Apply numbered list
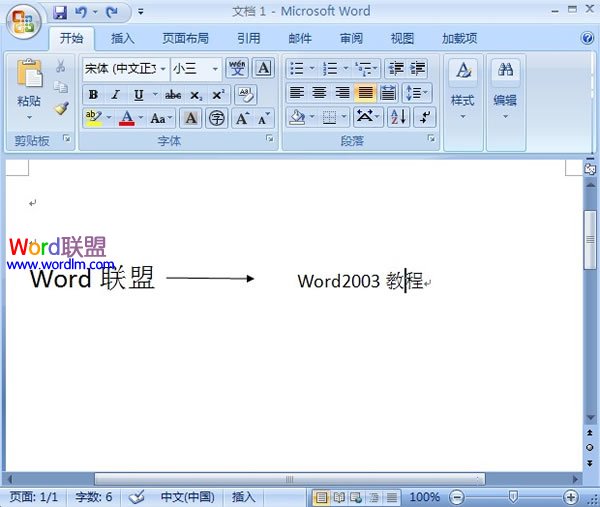The image size is (600, 507). 329,69
